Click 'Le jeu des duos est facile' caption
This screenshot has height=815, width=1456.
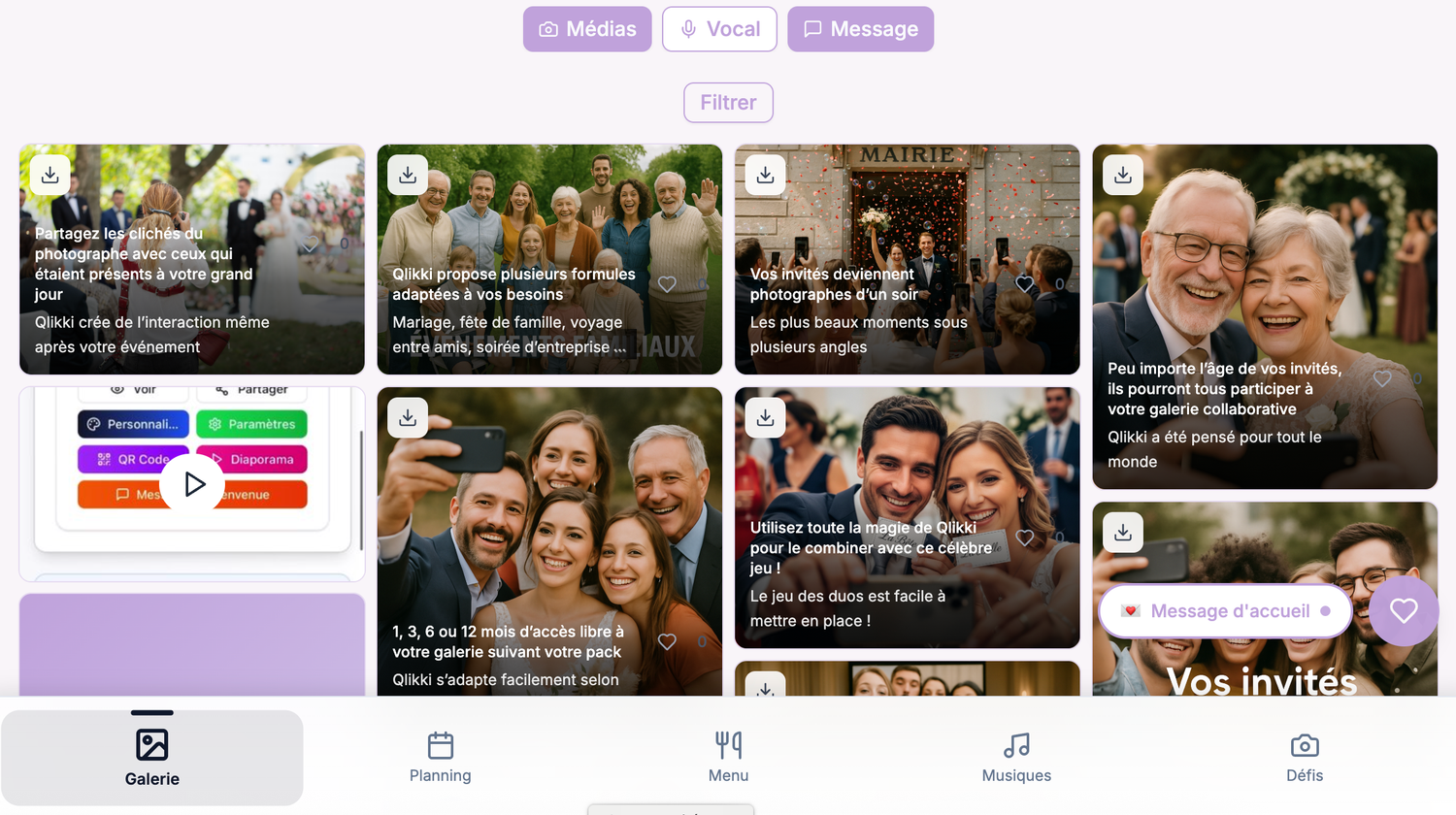(x=847, y=608)
